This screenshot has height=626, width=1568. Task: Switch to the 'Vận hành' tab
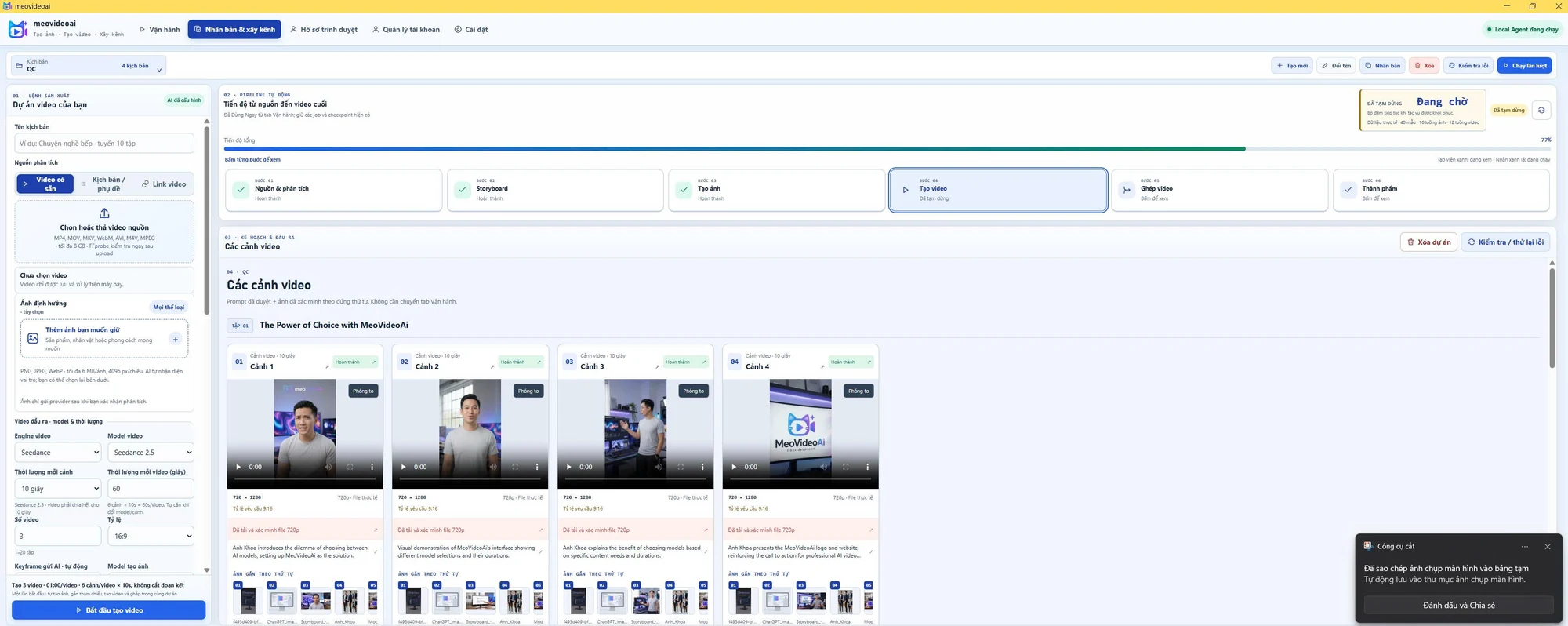(160, 30)
